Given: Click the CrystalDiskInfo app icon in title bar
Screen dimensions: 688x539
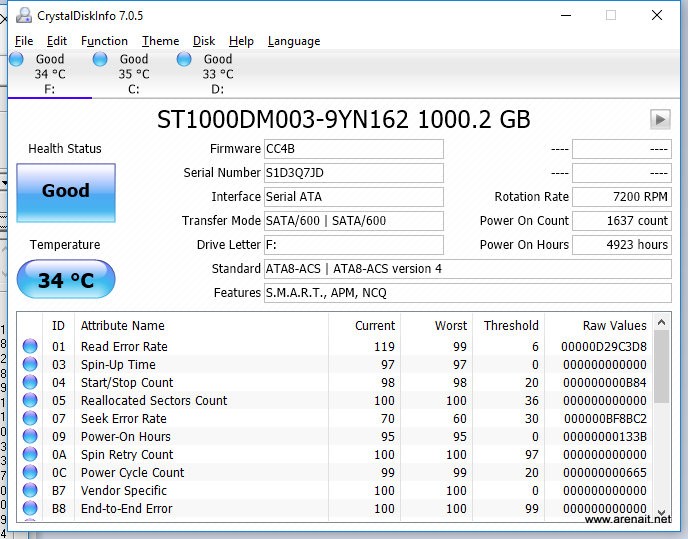Looking at the screenshot, I should [x=24, y=15].
